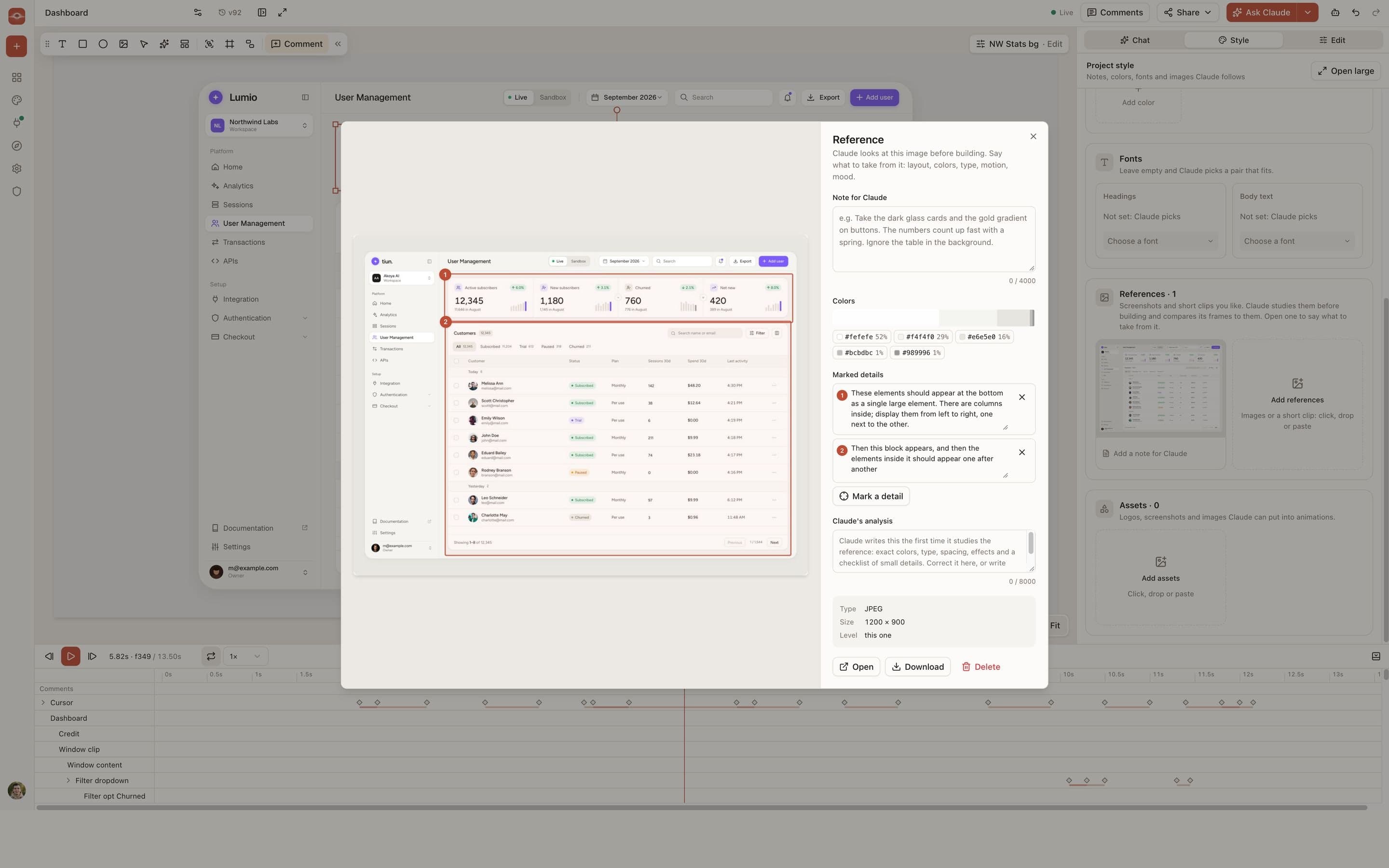This screenshot has width=1389, height=868.
Task: Switch to the Chat tab
Action: pos(1134,40)
